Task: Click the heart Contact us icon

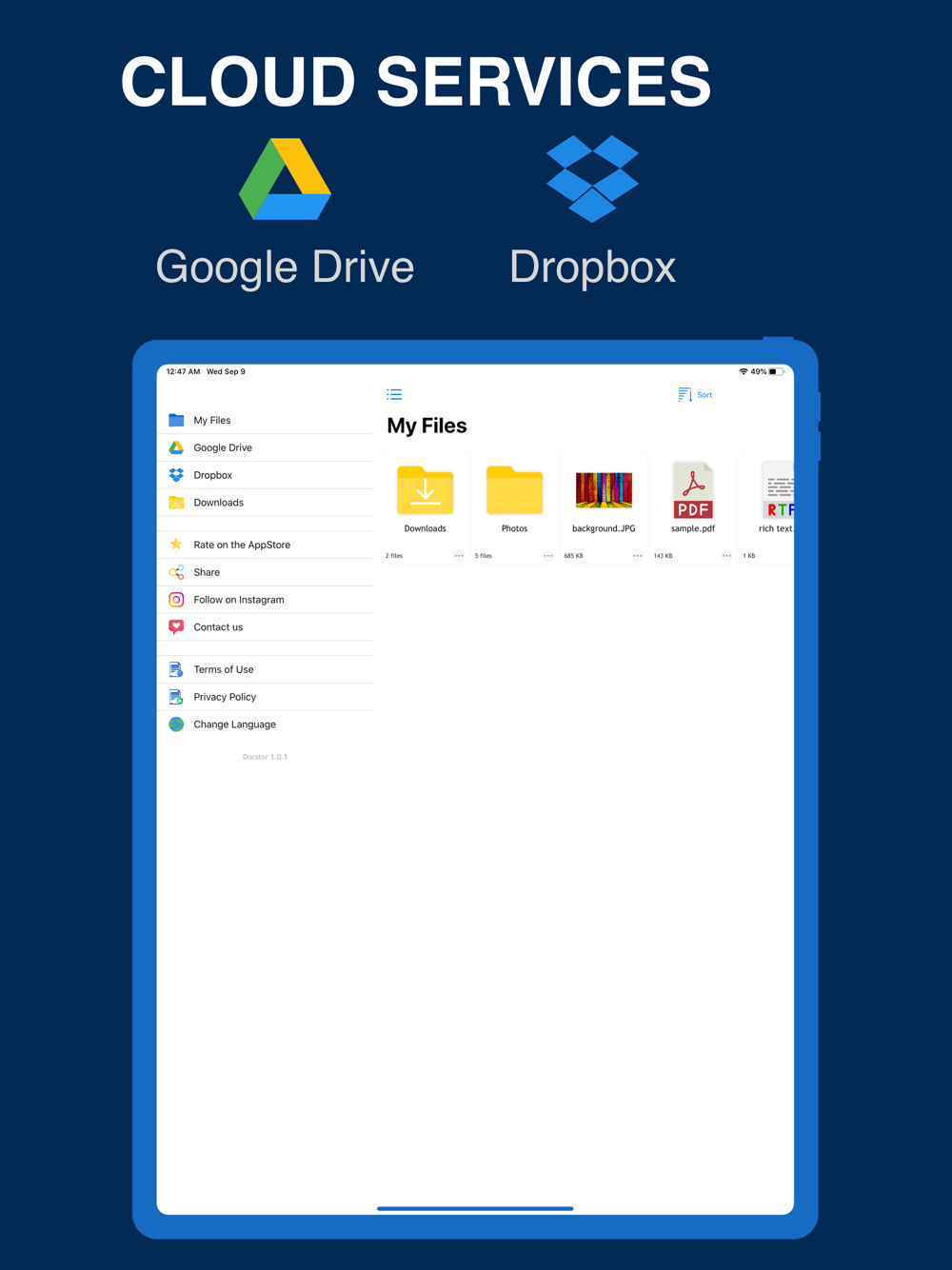Action: coord(176,627)
